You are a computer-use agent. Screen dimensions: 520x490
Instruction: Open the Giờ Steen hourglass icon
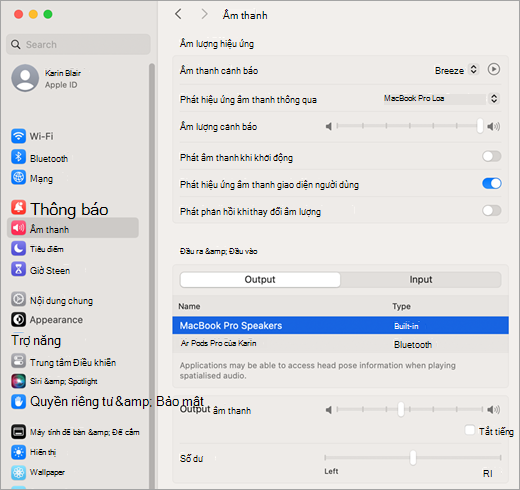click(x=18, y=269)
